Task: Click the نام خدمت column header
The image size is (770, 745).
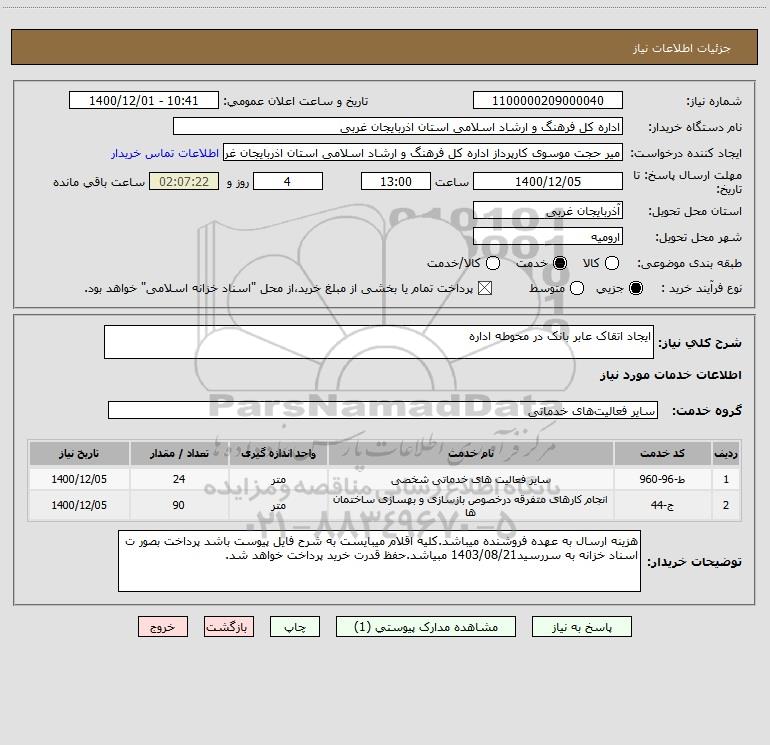Action: (x=470, y=453)
